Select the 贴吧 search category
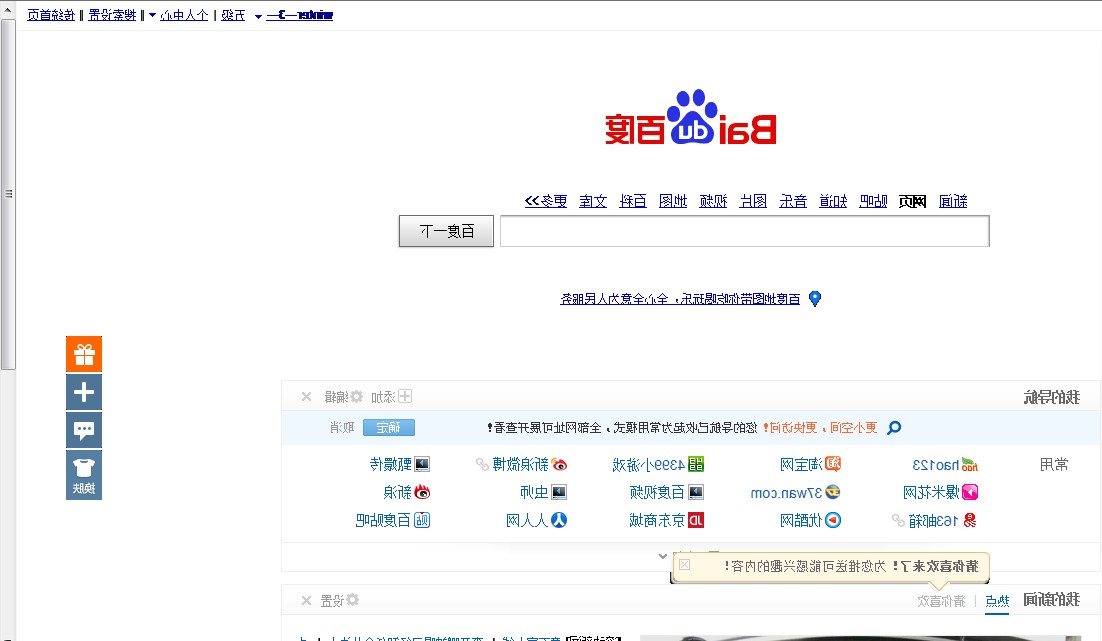 [x=873, y=201]
